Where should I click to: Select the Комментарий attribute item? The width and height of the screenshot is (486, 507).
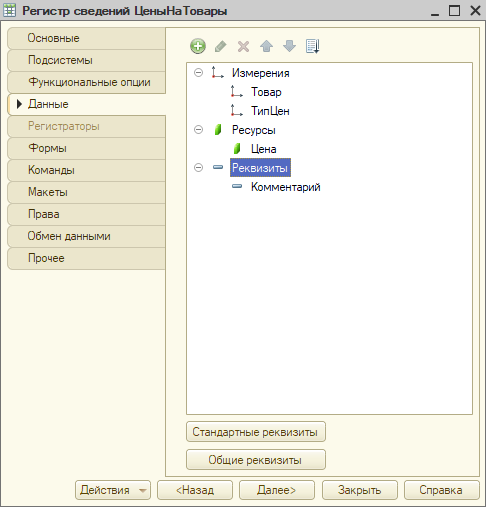click(x=286, y=187)
